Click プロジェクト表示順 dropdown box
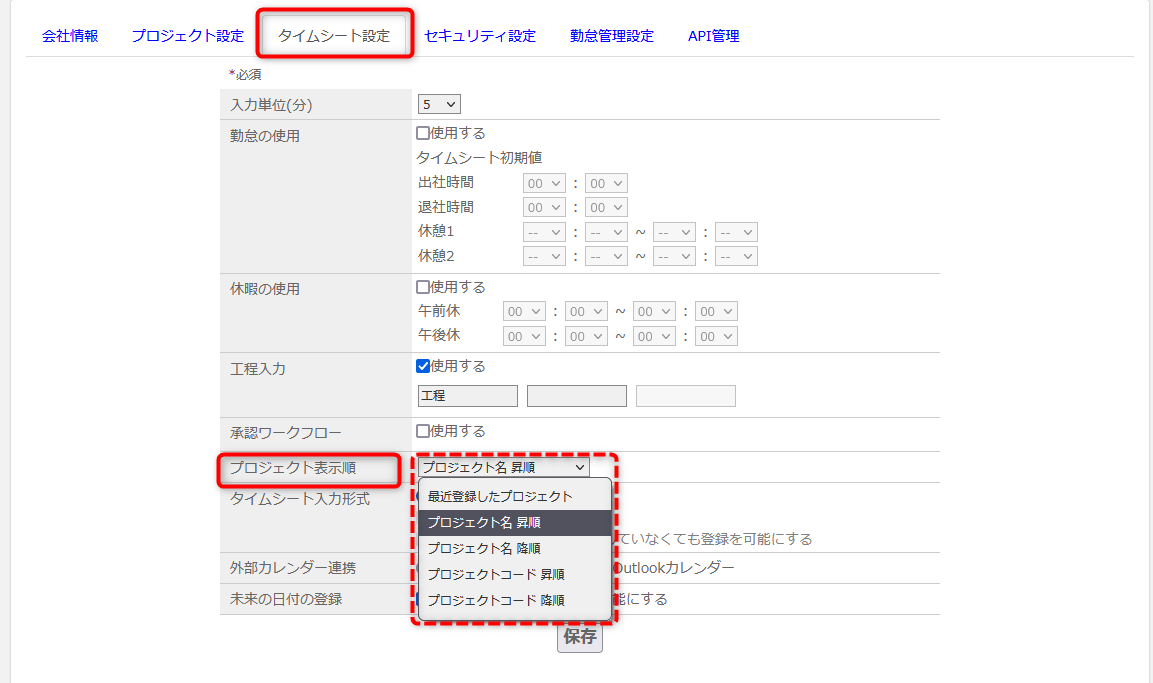 504,468
